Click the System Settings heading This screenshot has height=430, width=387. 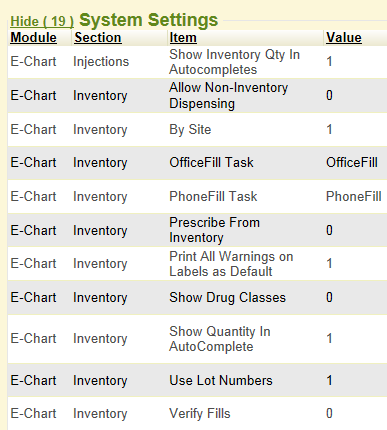(x=148, y=20)
